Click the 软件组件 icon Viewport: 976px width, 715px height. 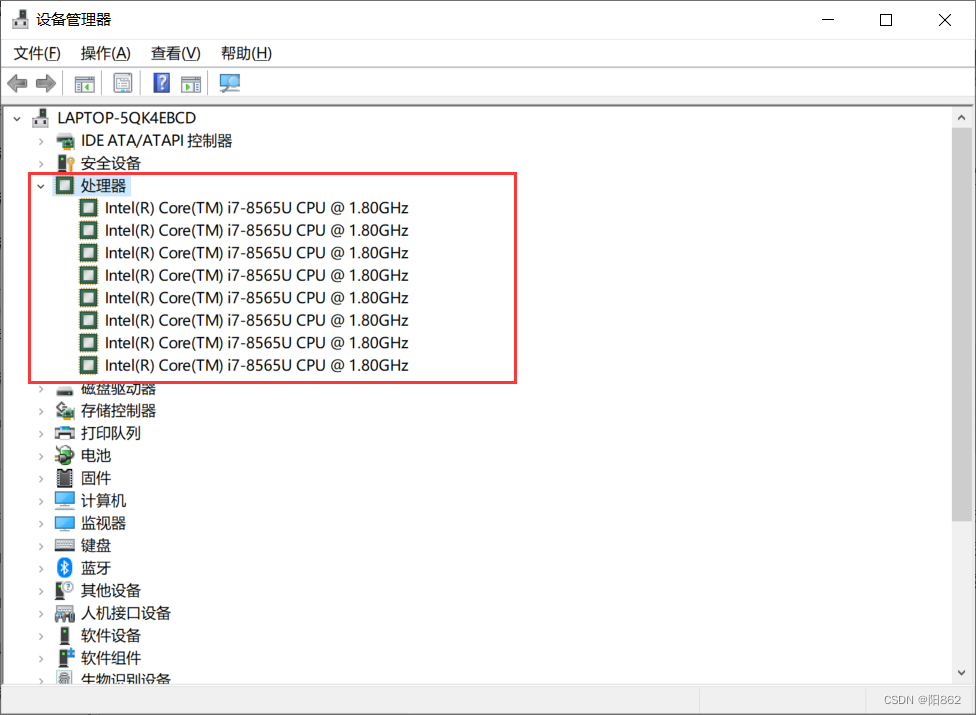pos(65,658)
